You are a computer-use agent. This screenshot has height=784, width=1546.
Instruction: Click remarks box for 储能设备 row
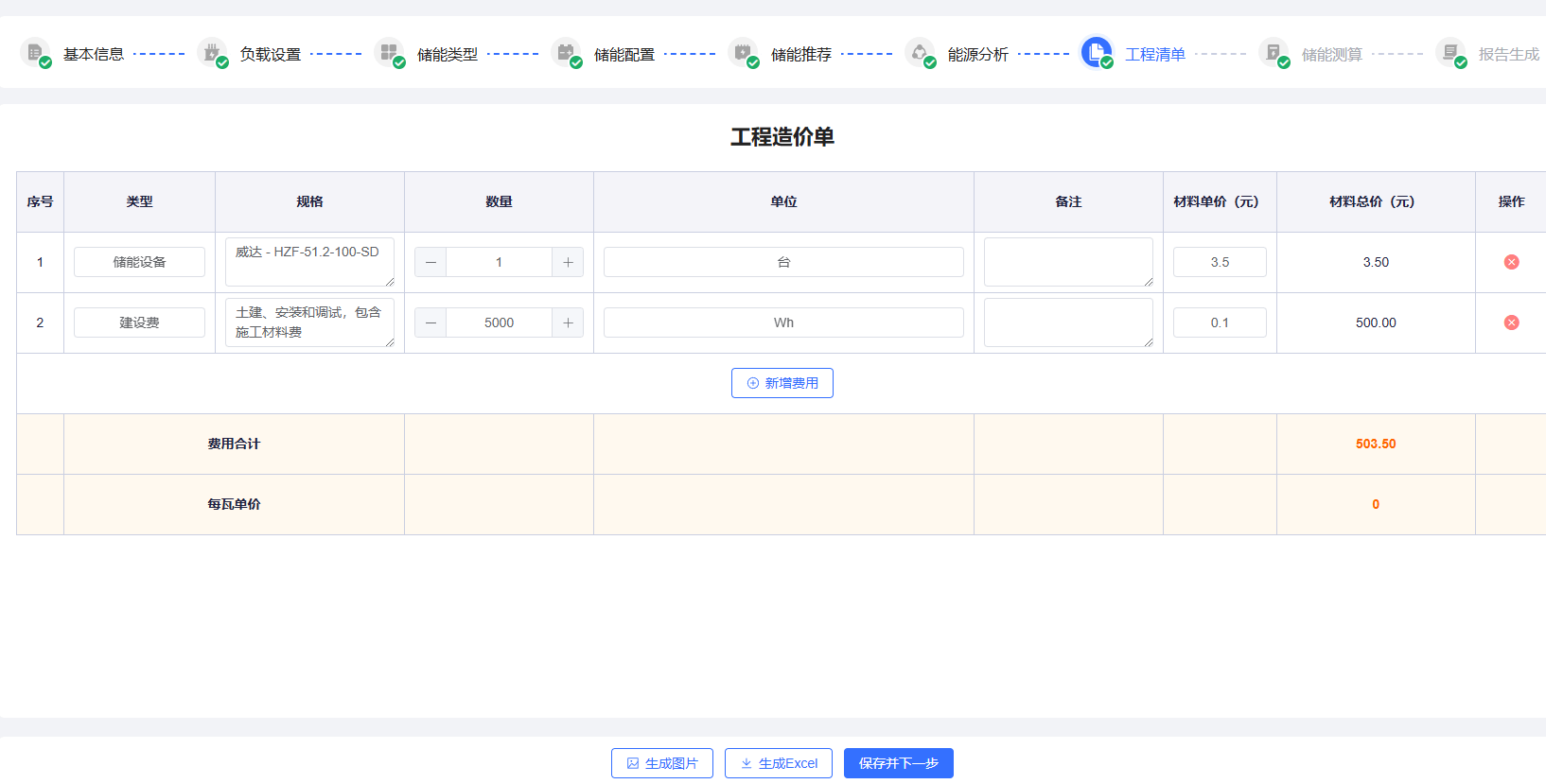point(1068,262)
